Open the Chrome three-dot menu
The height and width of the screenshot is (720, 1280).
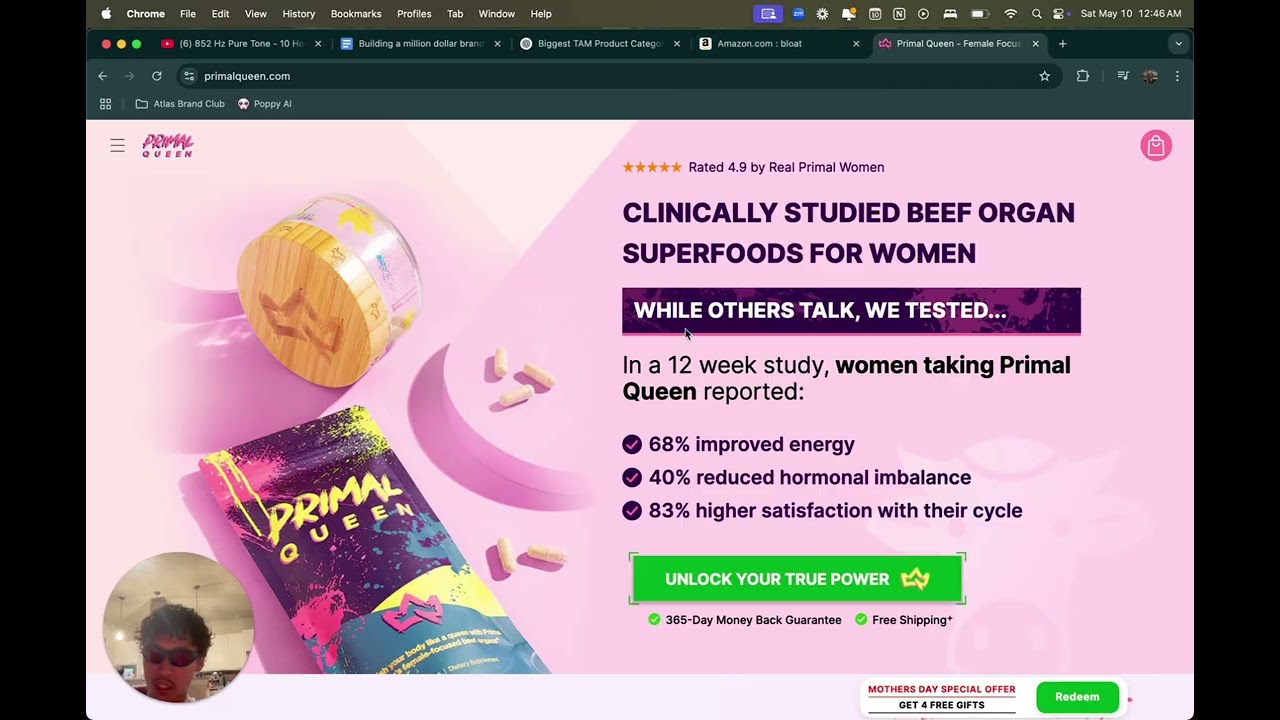click(x=1177, y=76)
